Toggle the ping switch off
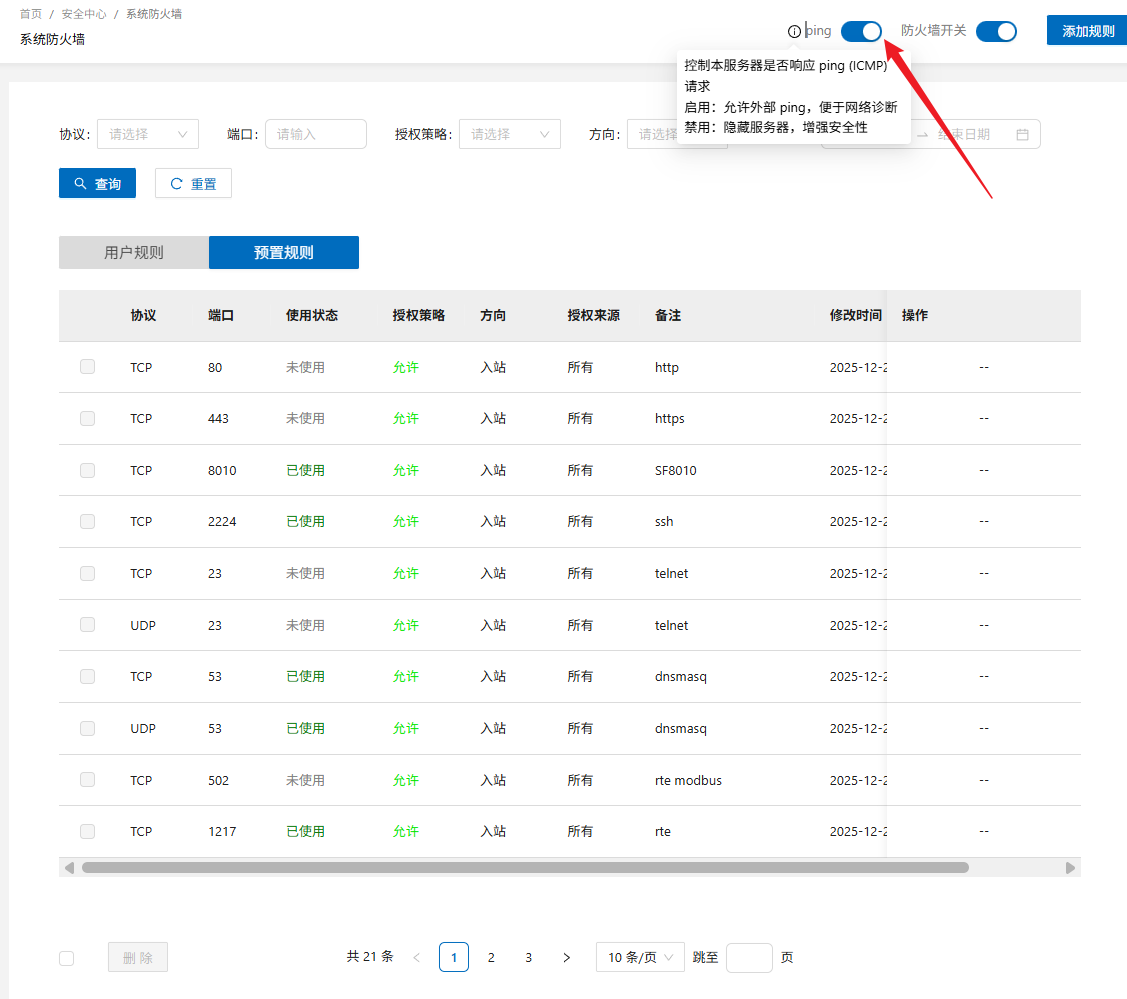1127x999 pixels. [861, 31]
